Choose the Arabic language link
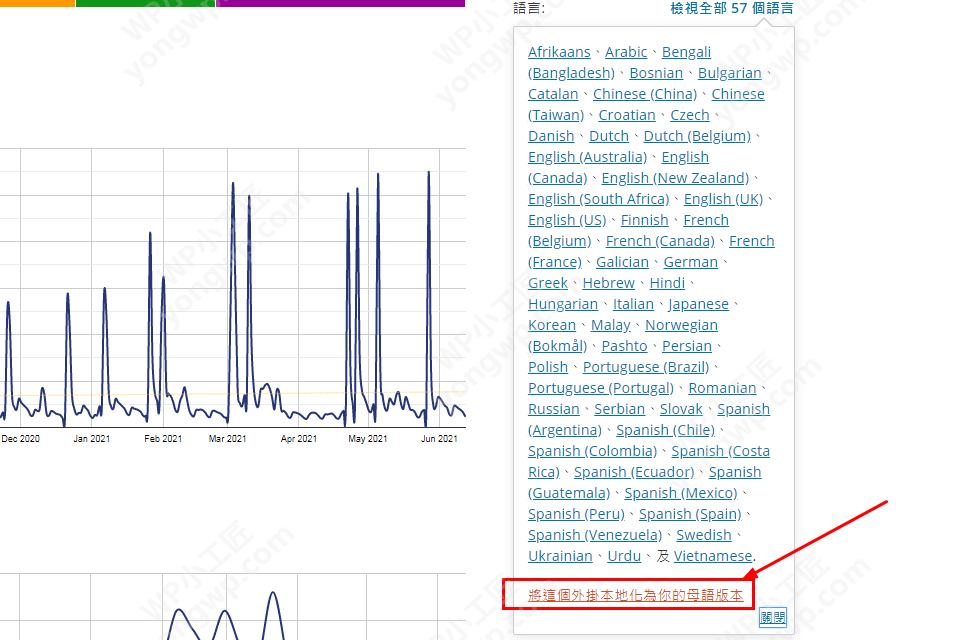This screenshot has height=640, width=956. click(x=626, y=52)
